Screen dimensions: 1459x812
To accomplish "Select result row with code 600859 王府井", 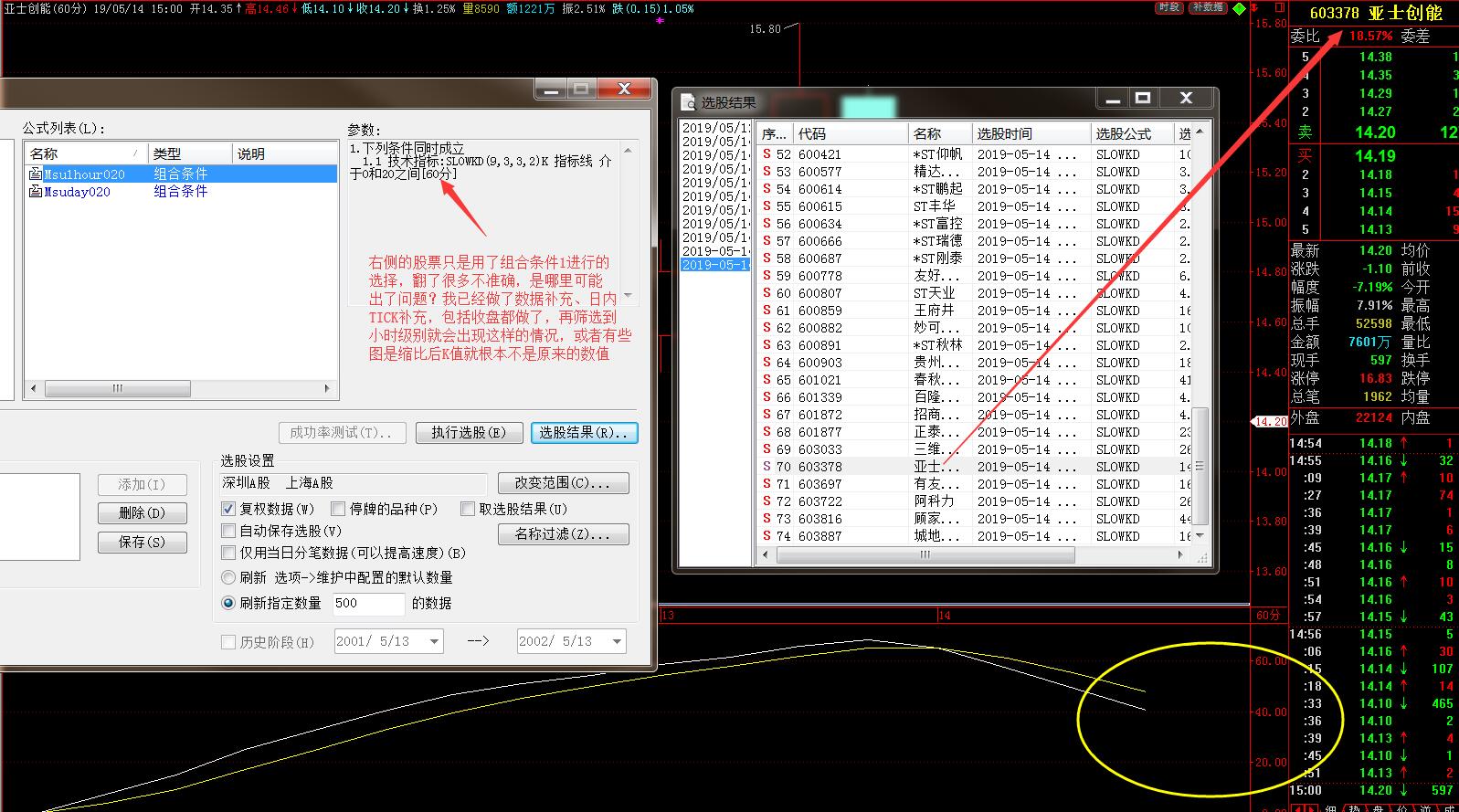I will point(974,311).
